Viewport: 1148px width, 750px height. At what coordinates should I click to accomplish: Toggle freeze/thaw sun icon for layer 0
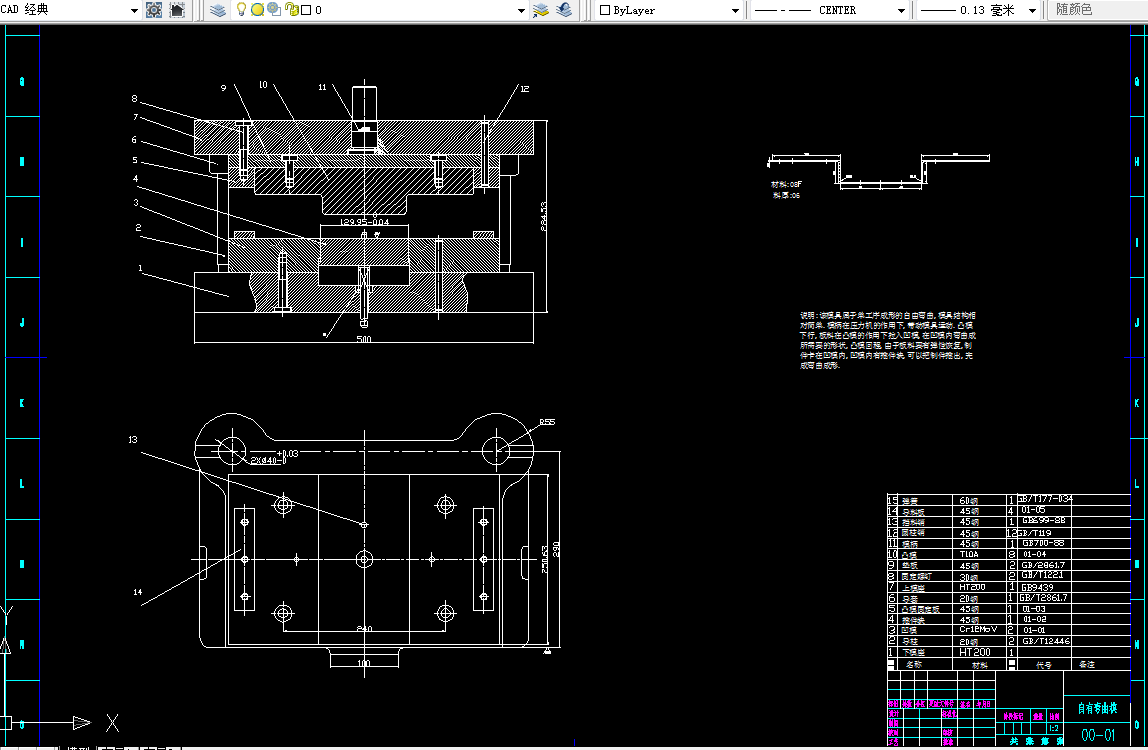point(257,10)
